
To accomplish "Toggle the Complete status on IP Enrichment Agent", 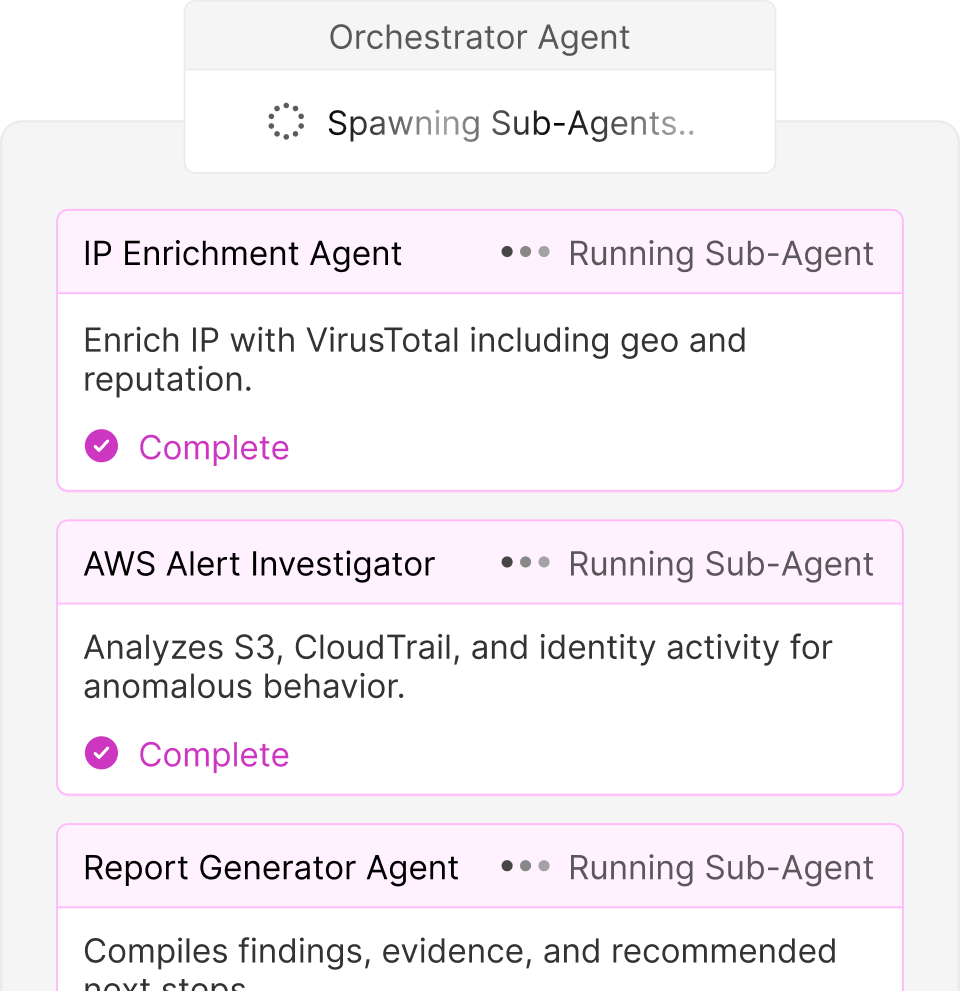I will click(x=185, y=446).
